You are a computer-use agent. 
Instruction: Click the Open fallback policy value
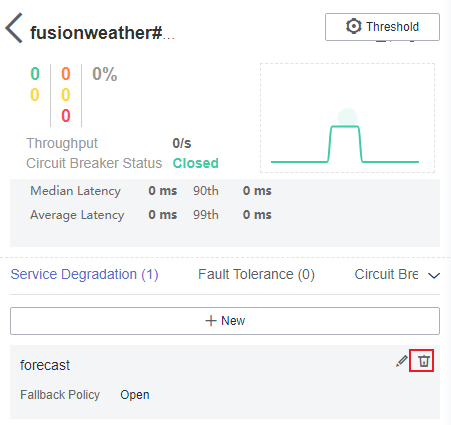point(135,395)
